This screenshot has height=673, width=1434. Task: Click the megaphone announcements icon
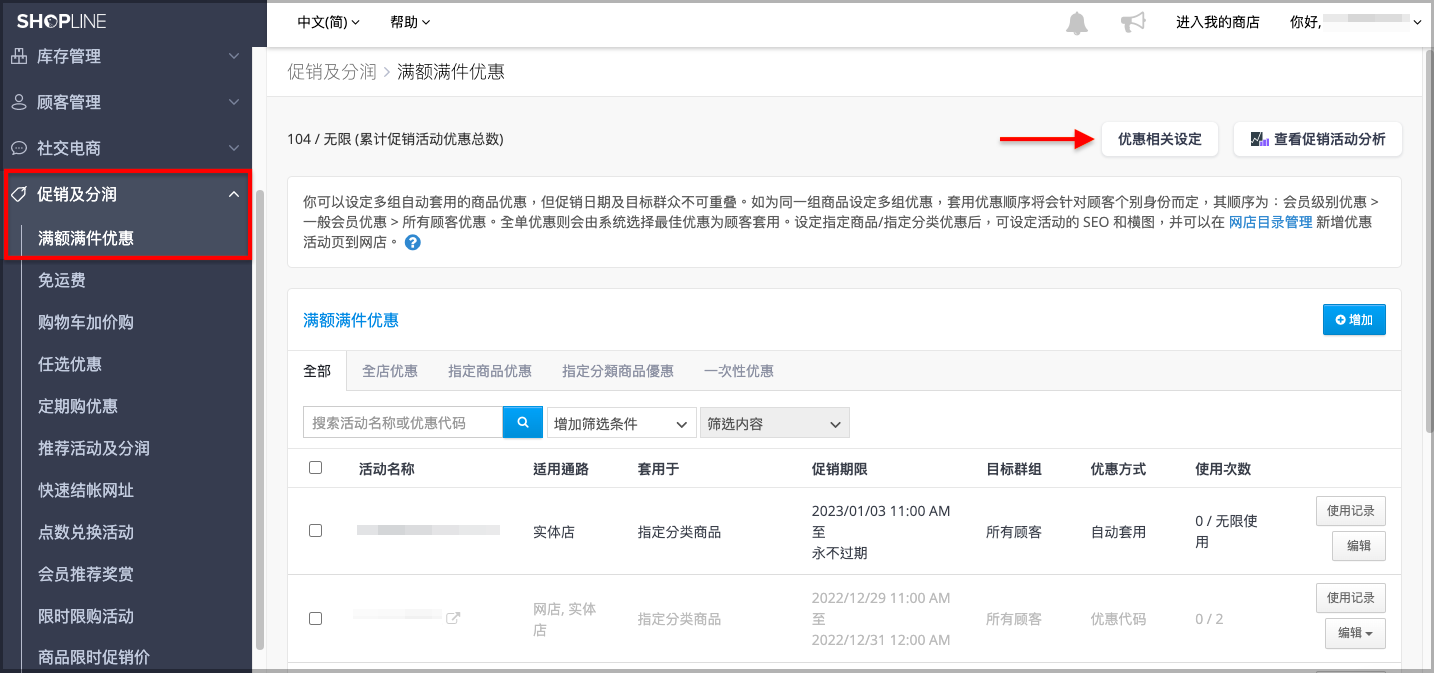[1132, 22]
